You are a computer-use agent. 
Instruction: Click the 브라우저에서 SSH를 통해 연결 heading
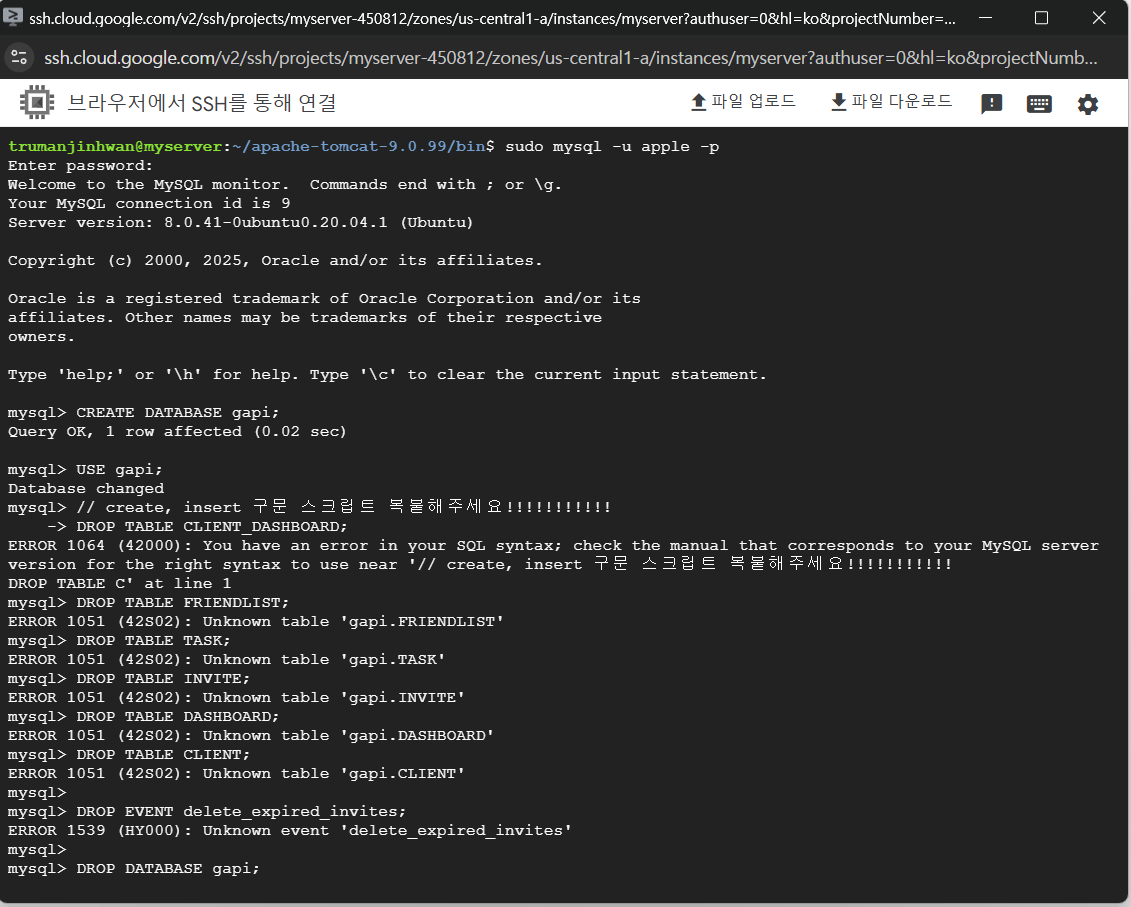tap(201, 103)
